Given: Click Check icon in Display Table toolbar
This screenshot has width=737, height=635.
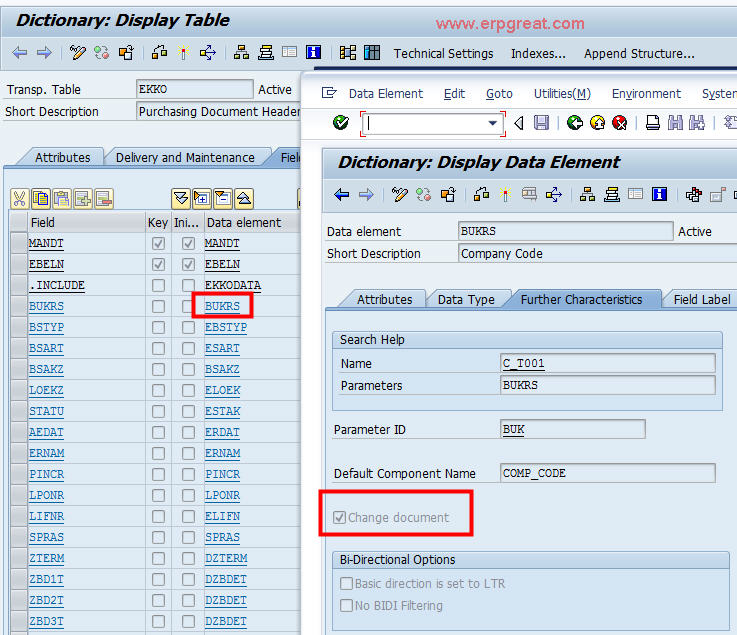Looking at the screenshot, I should pyautogui.click(x=159, y=53).
